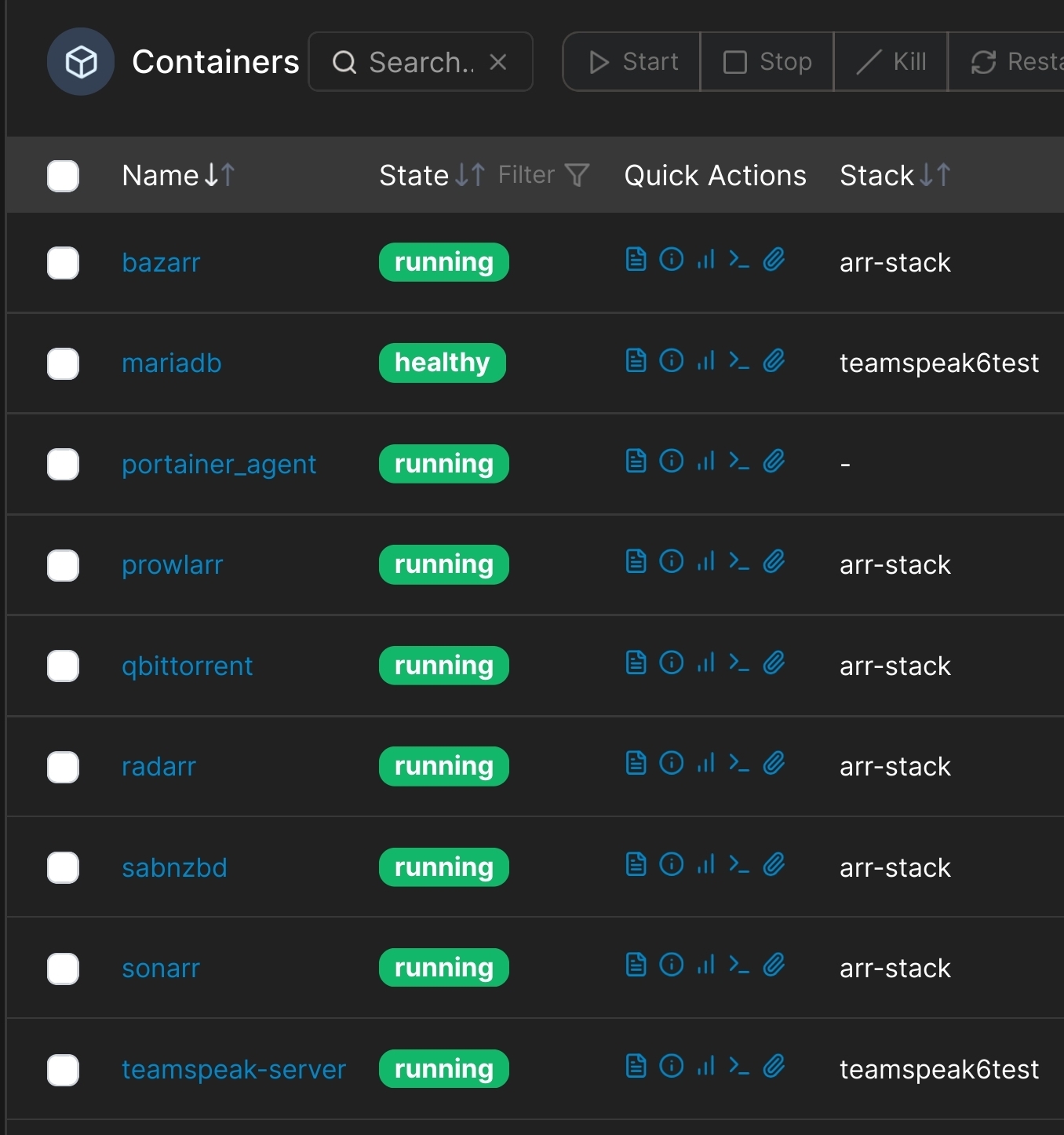
Task: Open stats icon for radarr
Action: 706,763
